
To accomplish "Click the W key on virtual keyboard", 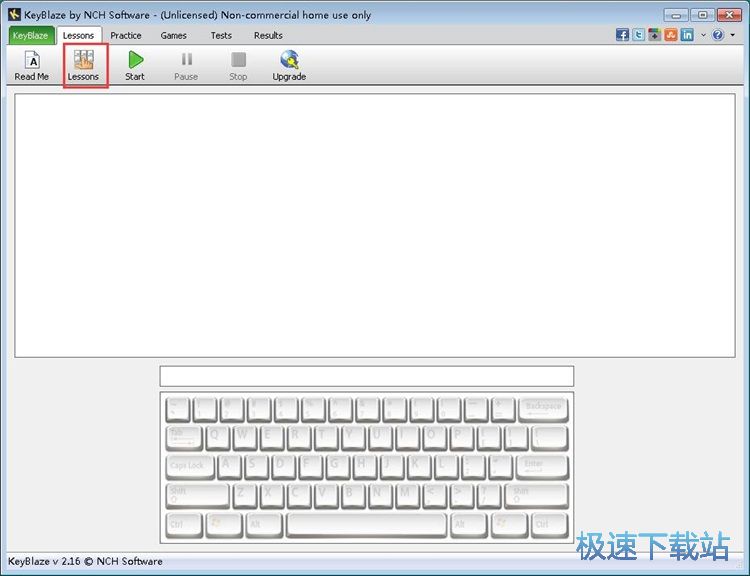I will (245, 439).
